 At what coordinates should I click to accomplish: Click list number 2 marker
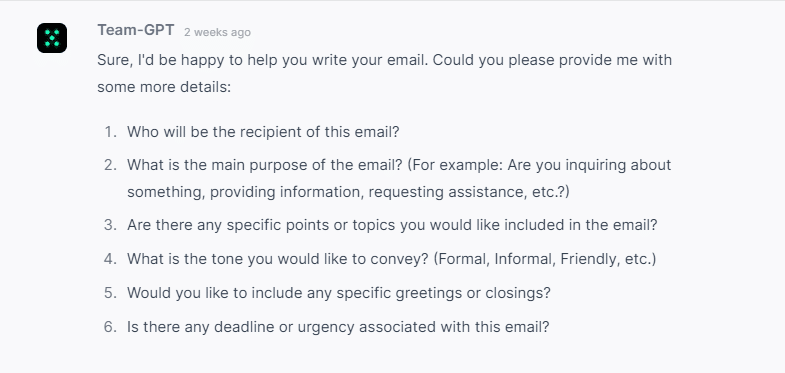[x=111, y=165]
